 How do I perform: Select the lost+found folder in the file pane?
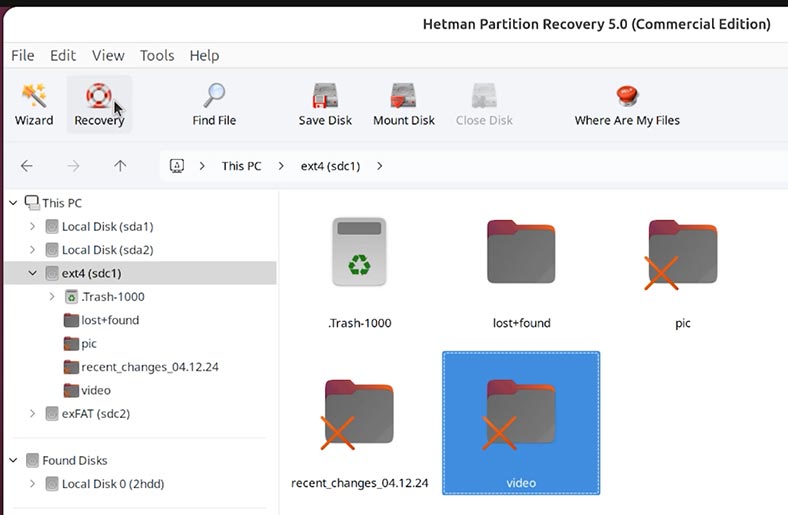[x=521, y=273]
